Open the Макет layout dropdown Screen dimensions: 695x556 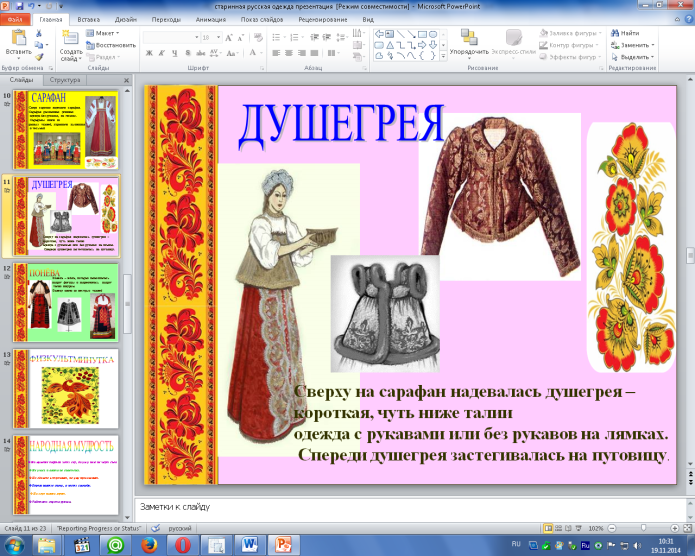tap(102, 33)
